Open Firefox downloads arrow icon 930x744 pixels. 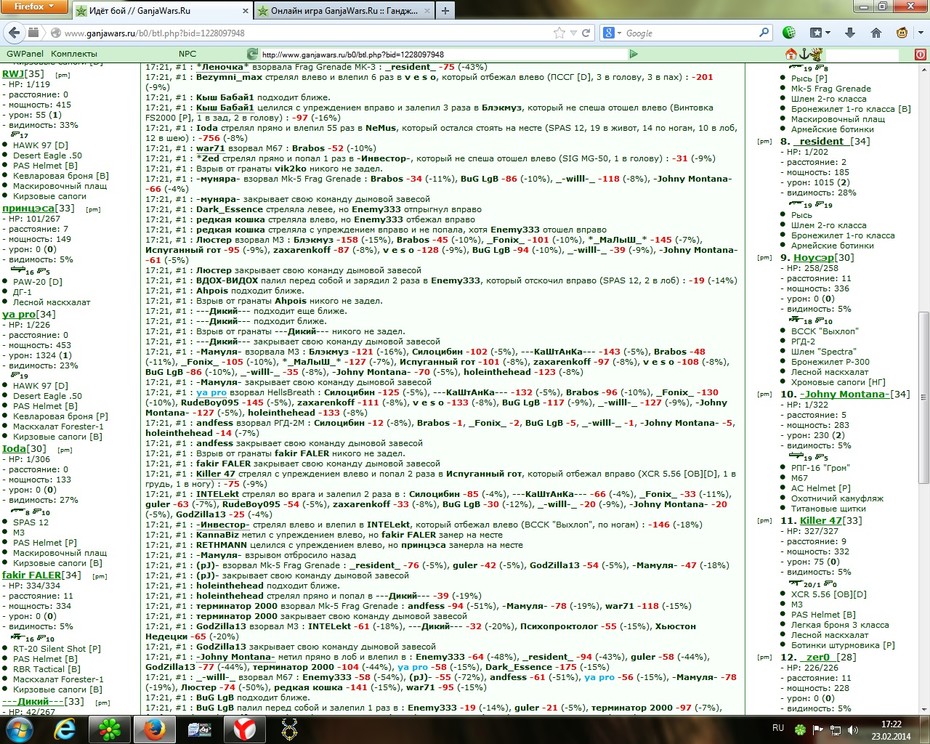[849, 33]
